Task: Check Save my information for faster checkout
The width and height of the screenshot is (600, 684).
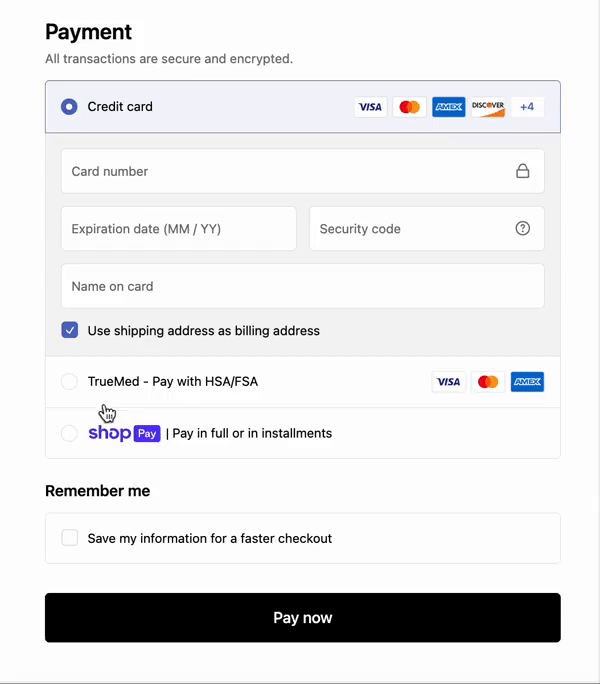Action: click(70, 538)
